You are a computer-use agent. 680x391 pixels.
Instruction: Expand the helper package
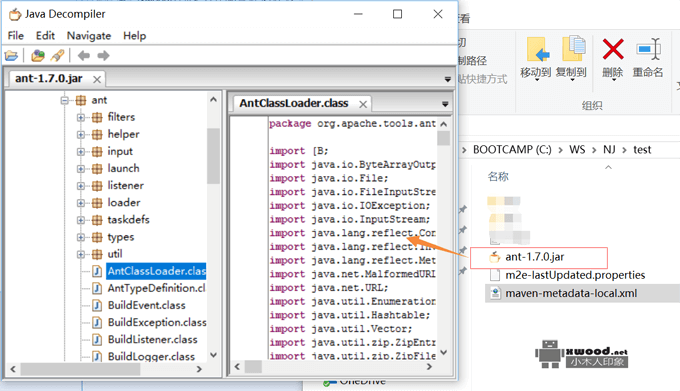pos(81,134)
